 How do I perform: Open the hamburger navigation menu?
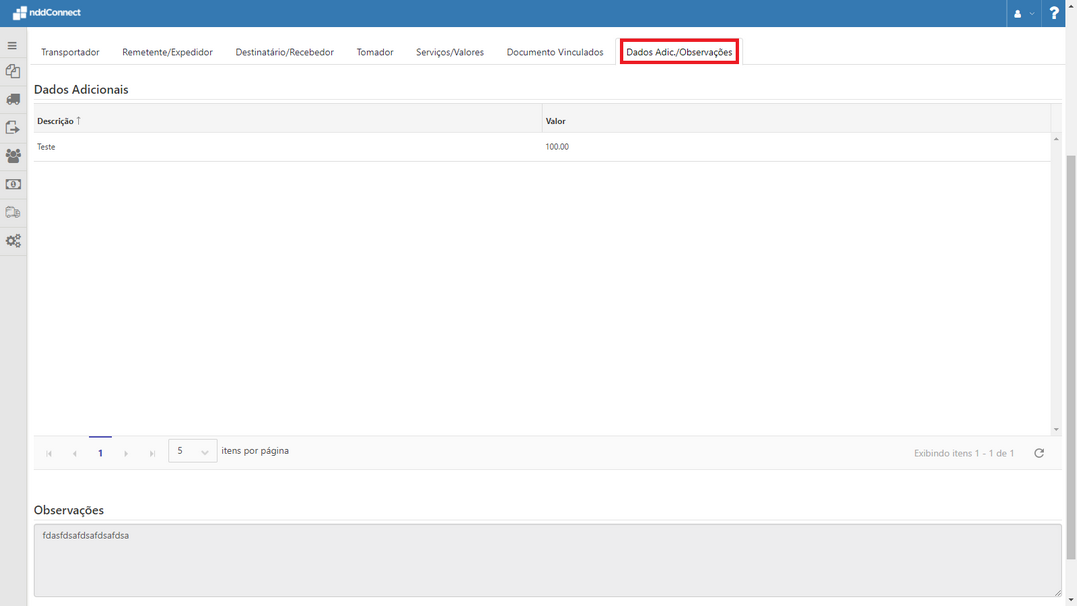coord(13,44)
